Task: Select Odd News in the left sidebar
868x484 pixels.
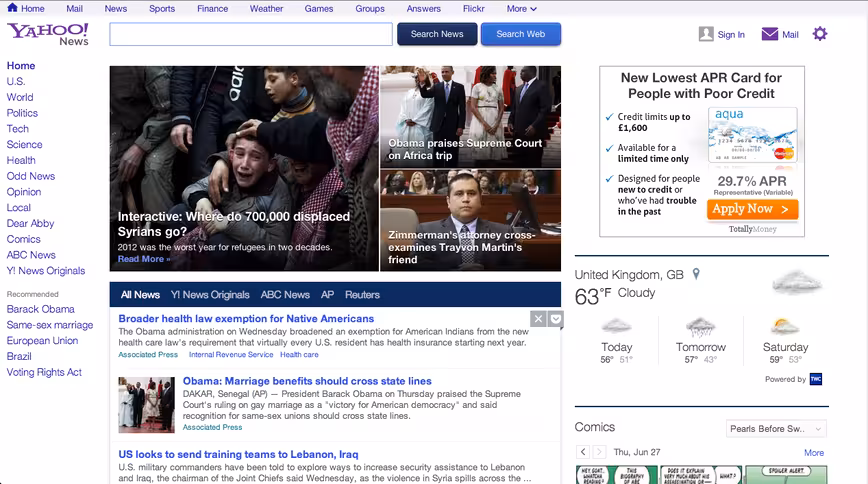Action: coord(31,176)
